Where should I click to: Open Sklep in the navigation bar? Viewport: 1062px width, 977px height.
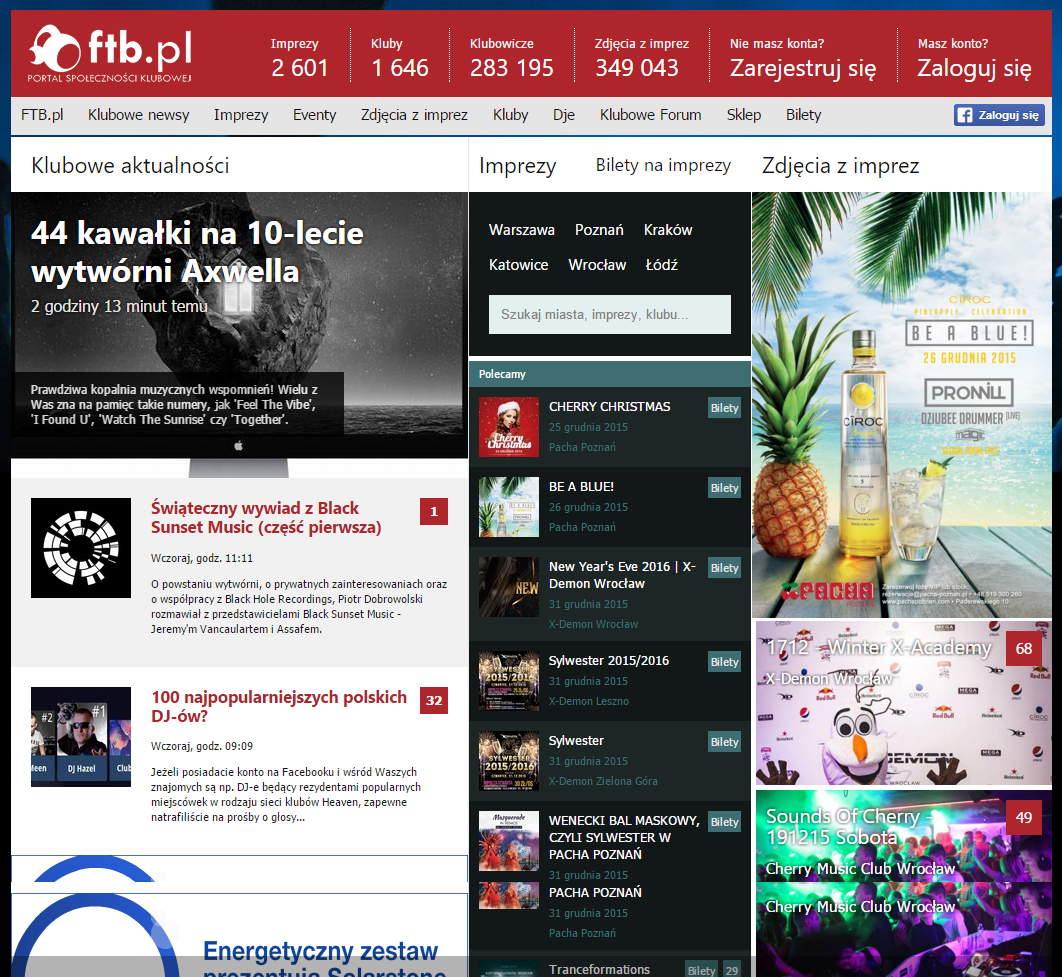743,115
